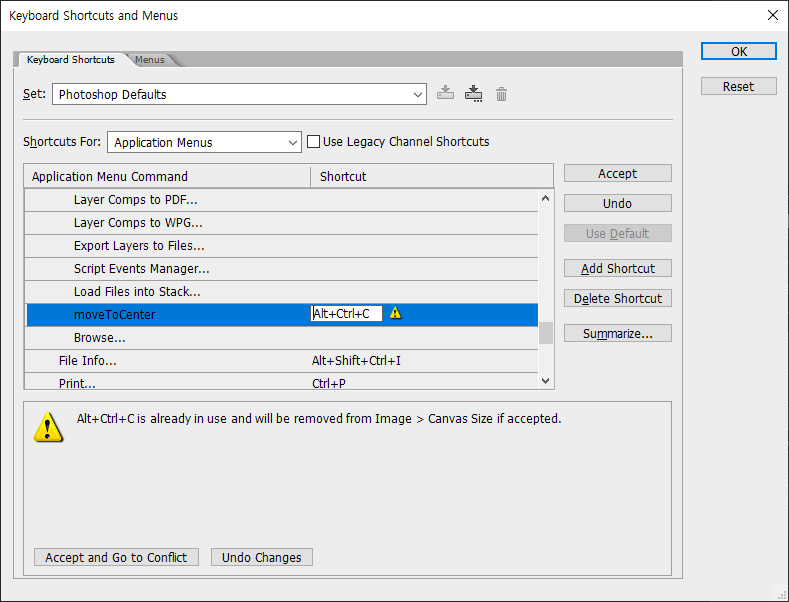The width and height of the screenshot is (789, 602).
Task: Switch to the Menus tab
Action: pyautogui.click(x=149, y=59)
